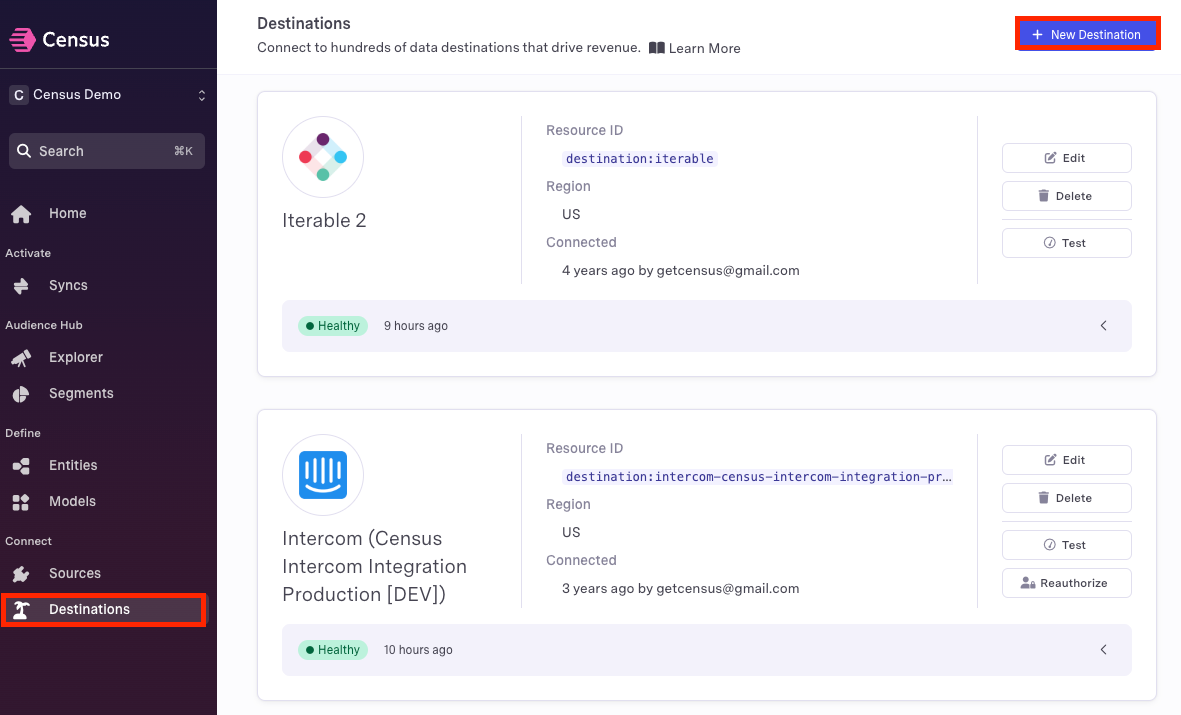Expand the Intercom health status chevron

click(x=1103, y=650)
